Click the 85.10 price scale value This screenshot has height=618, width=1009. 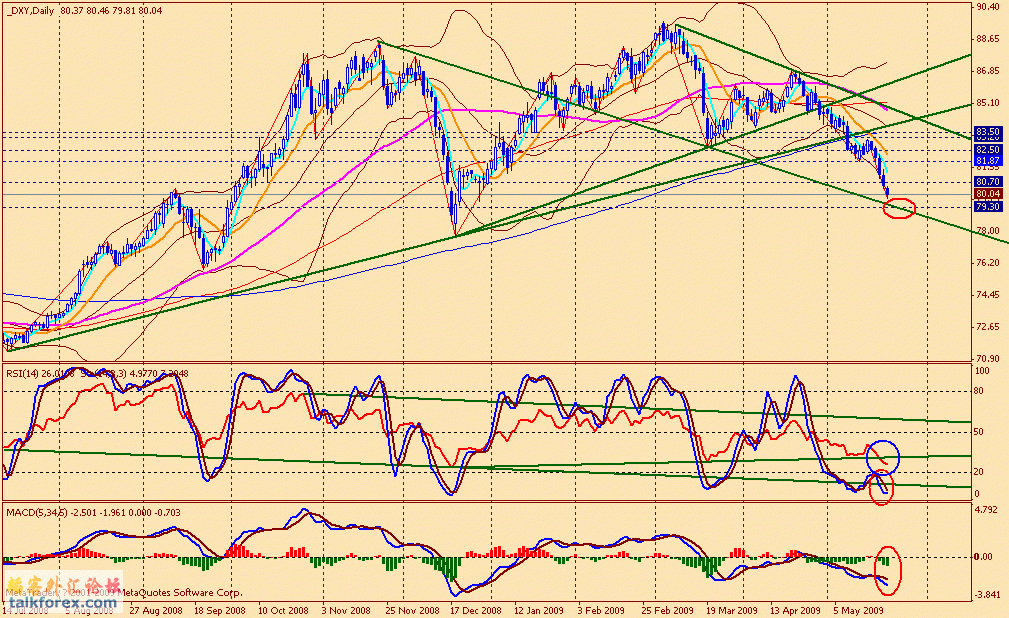[x=988, y=102]
